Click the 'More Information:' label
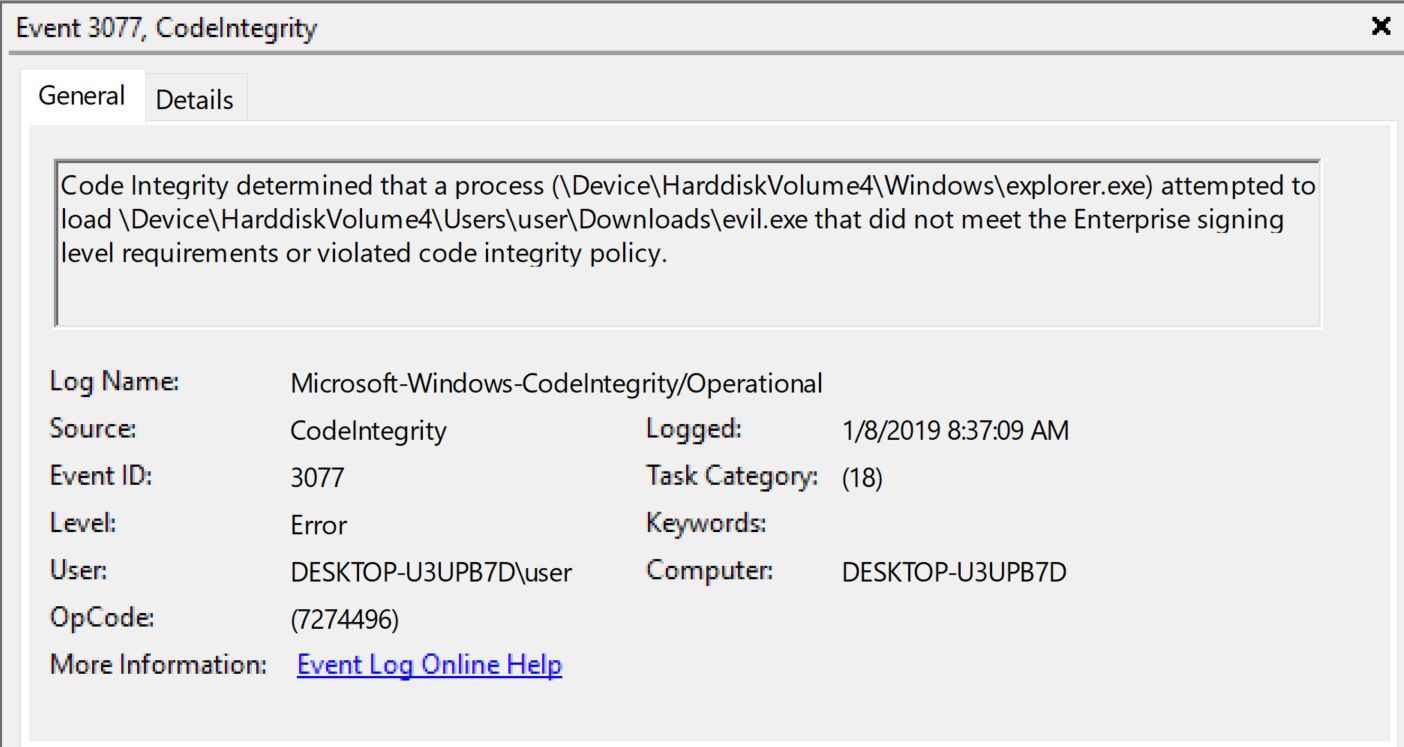 pyautogui.click(x=158, y=665)
